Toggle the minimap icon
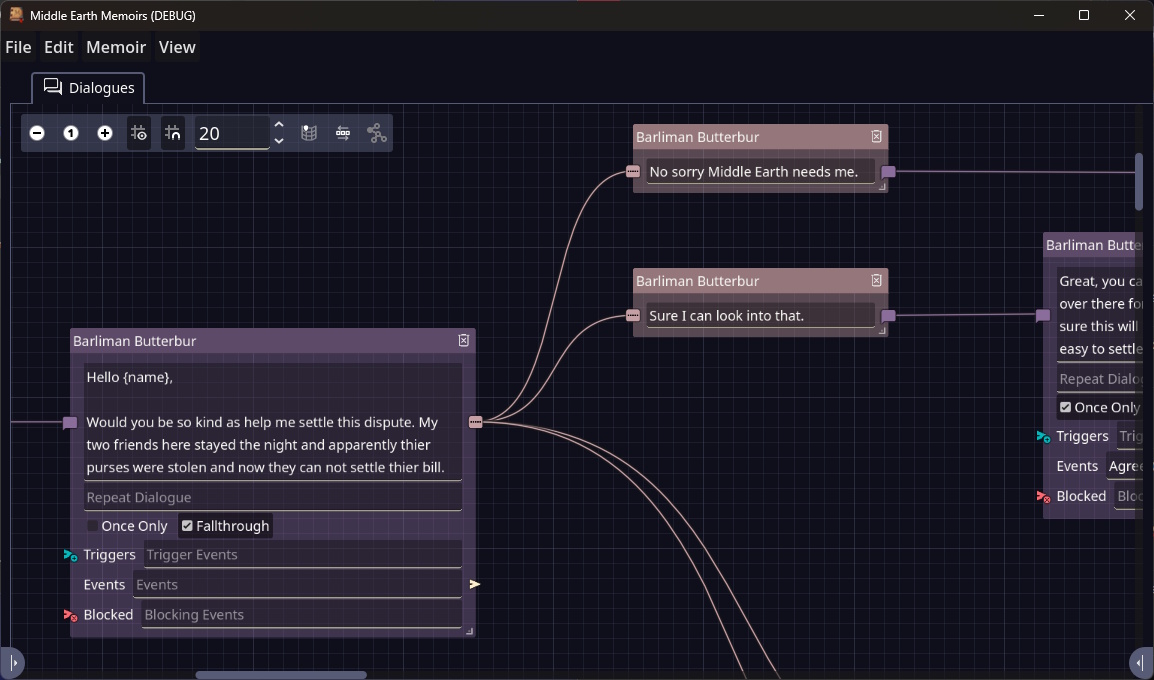Screen dimensions: 1154x680 (309, 133)
